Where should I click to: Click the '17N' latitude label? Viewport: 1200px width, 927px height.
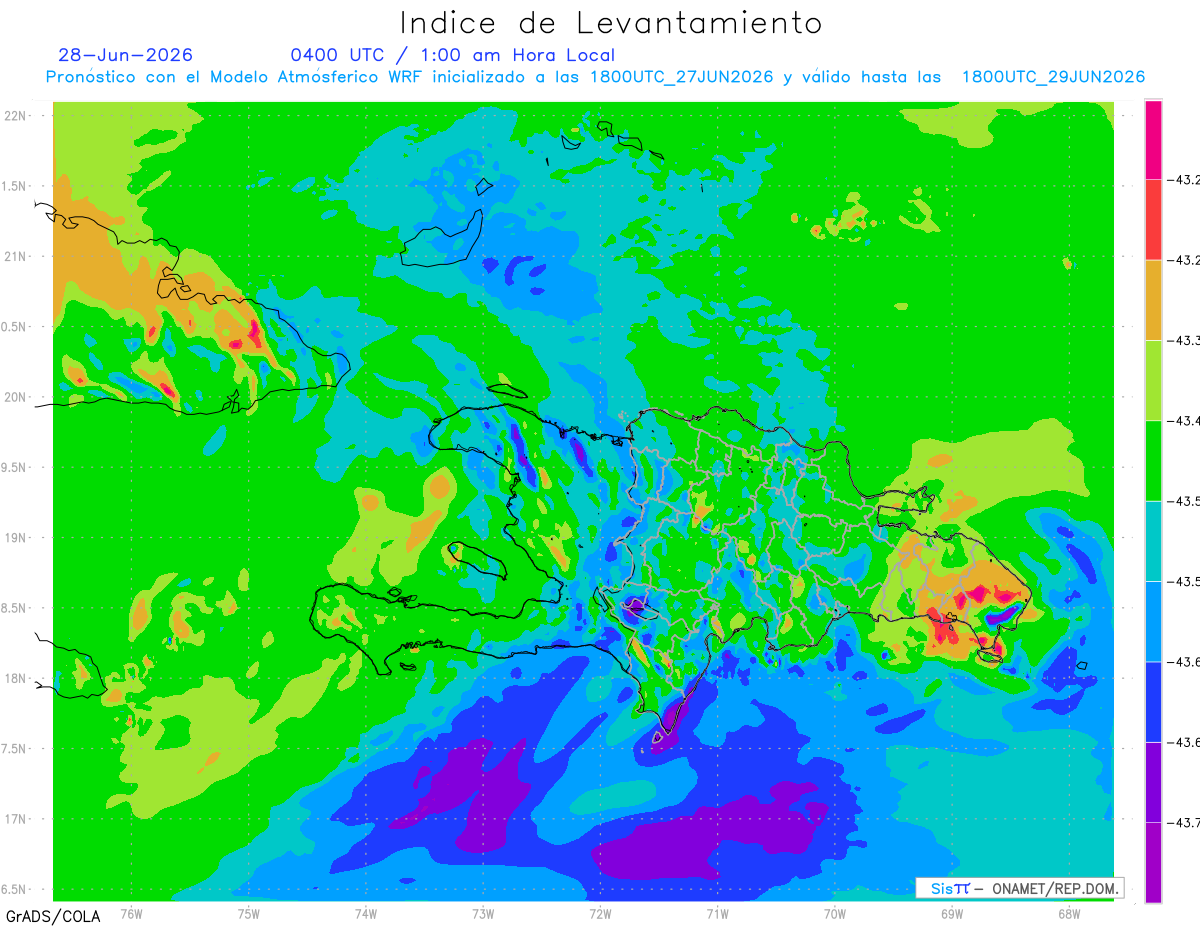[17, 819]
